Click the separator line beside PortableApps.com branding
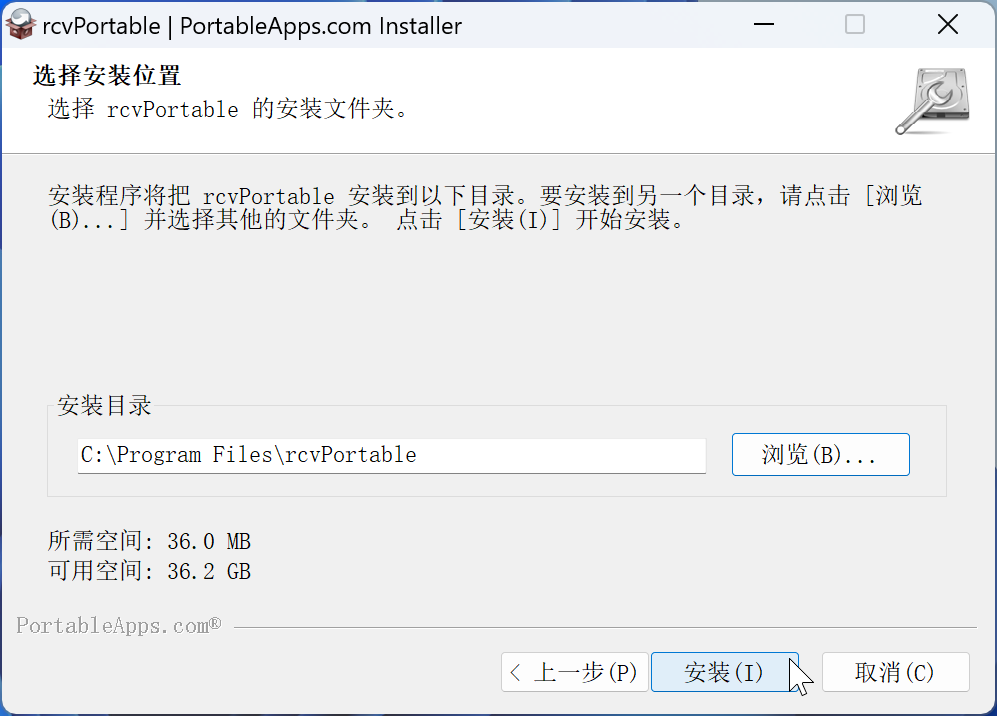Screen dimensions: 997x716 pos(600,628)
